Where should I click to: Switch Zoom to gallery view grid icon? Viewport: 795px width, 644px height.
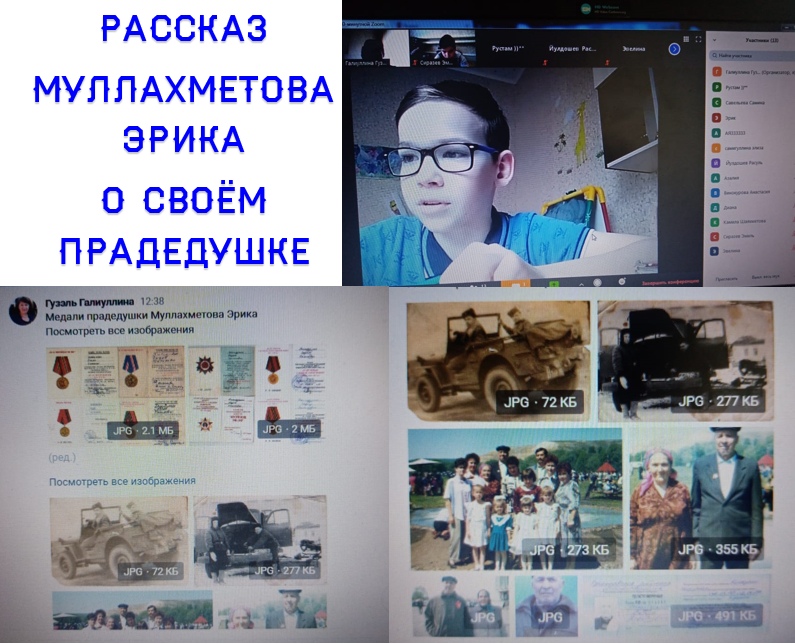pos(686,39)
